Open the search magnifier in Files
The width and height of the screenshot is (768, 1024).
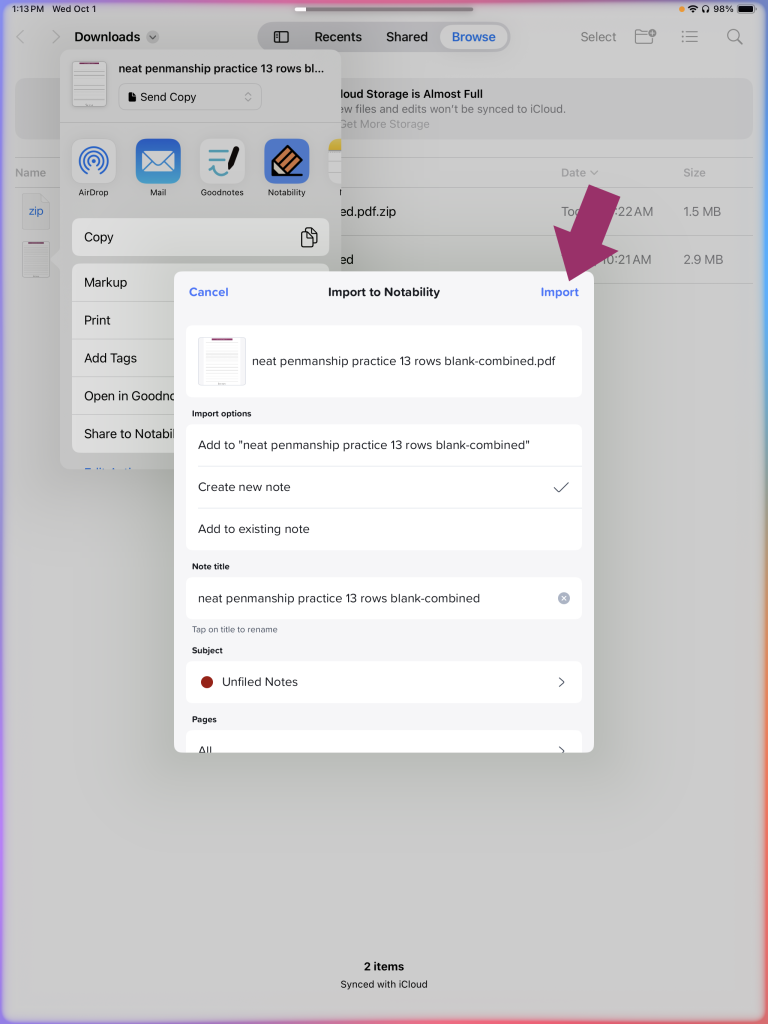pos(735,37)
